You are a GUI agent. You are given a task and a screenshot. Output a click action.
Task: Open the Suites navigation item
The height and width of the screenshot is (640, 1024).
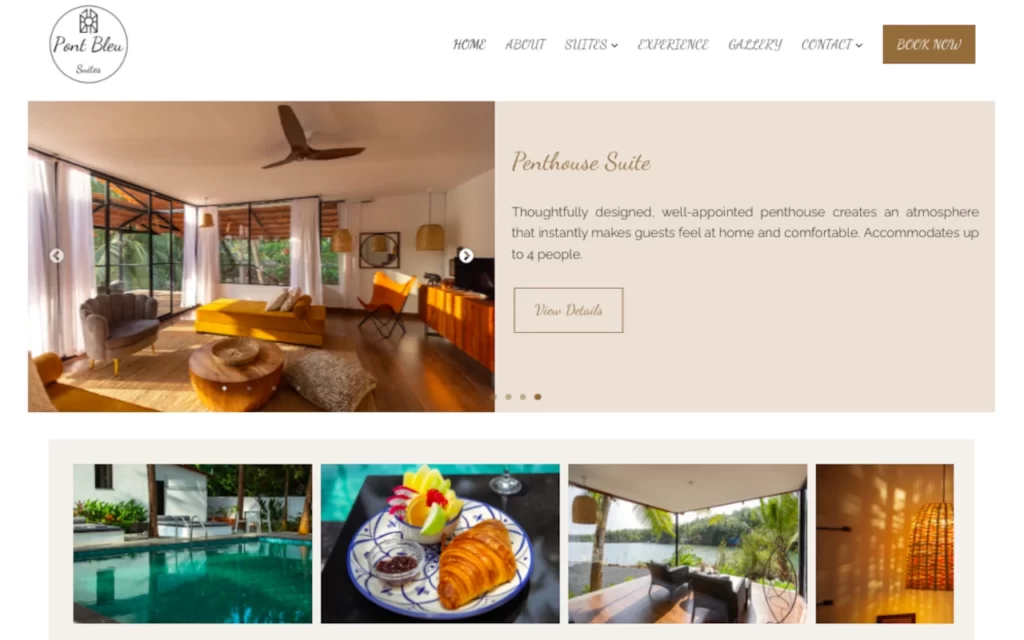[586, 44]
